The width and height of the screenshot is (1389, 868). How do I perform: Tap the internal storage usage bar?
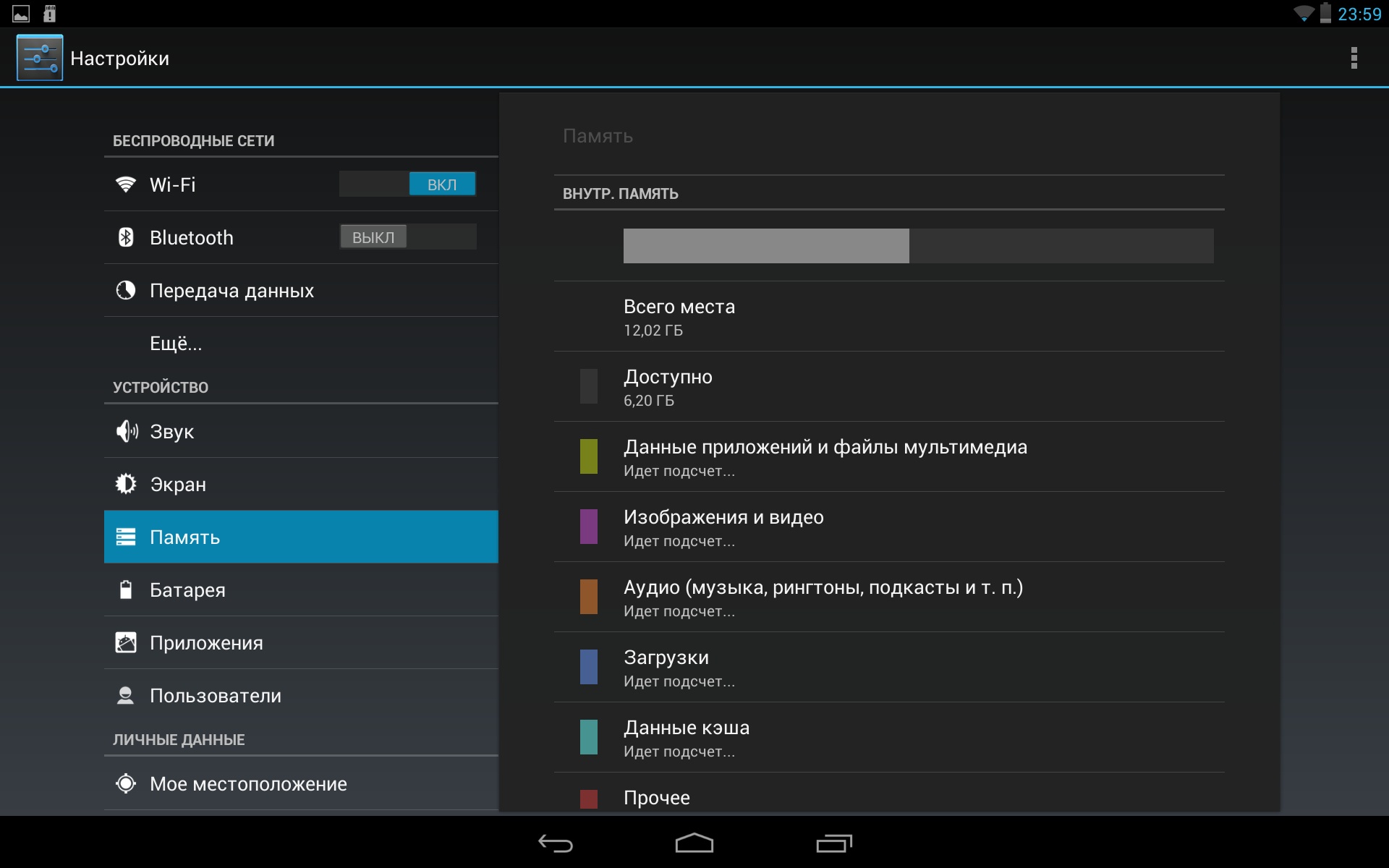917,246
